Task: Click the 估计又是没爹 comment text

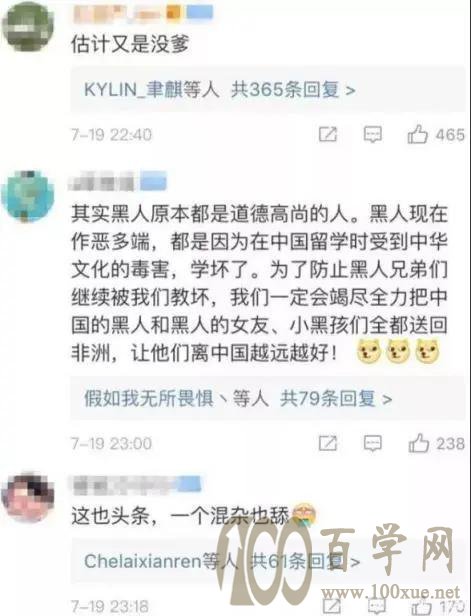Action: pyautogui.click(x=130, y=44)
